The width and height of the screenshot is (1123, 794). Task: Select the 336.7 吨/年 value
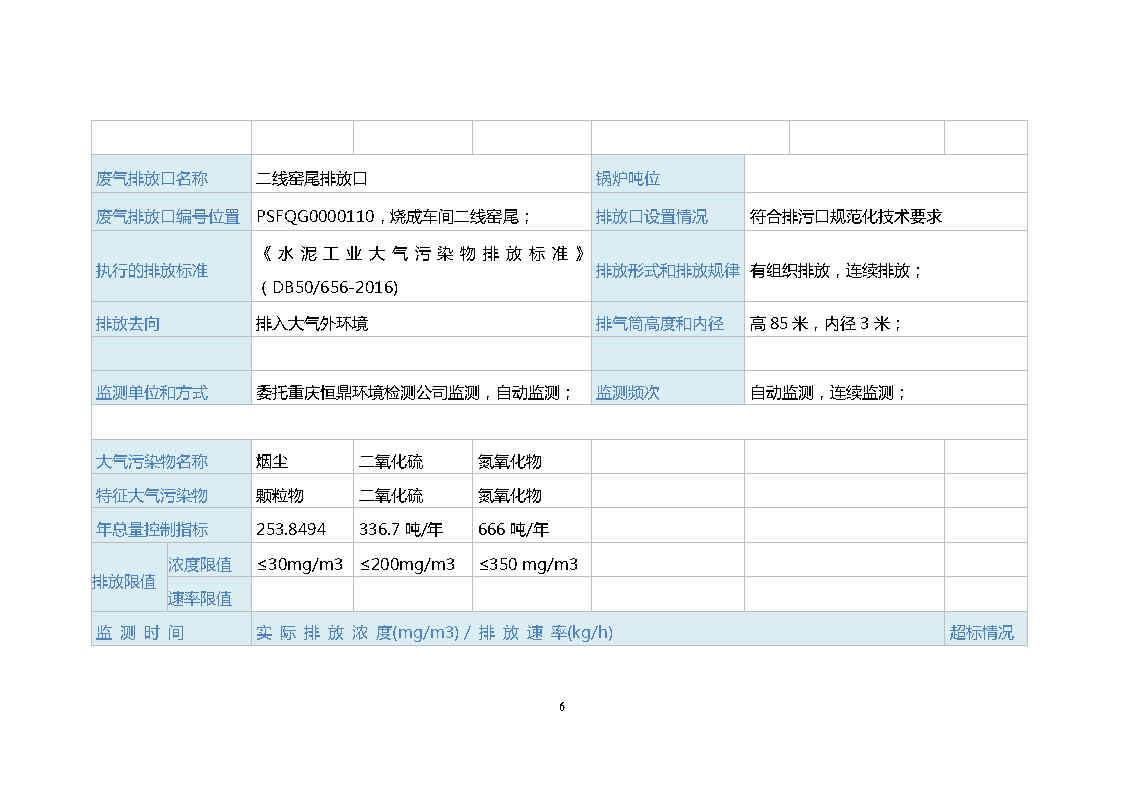click(x=401, y=529)
